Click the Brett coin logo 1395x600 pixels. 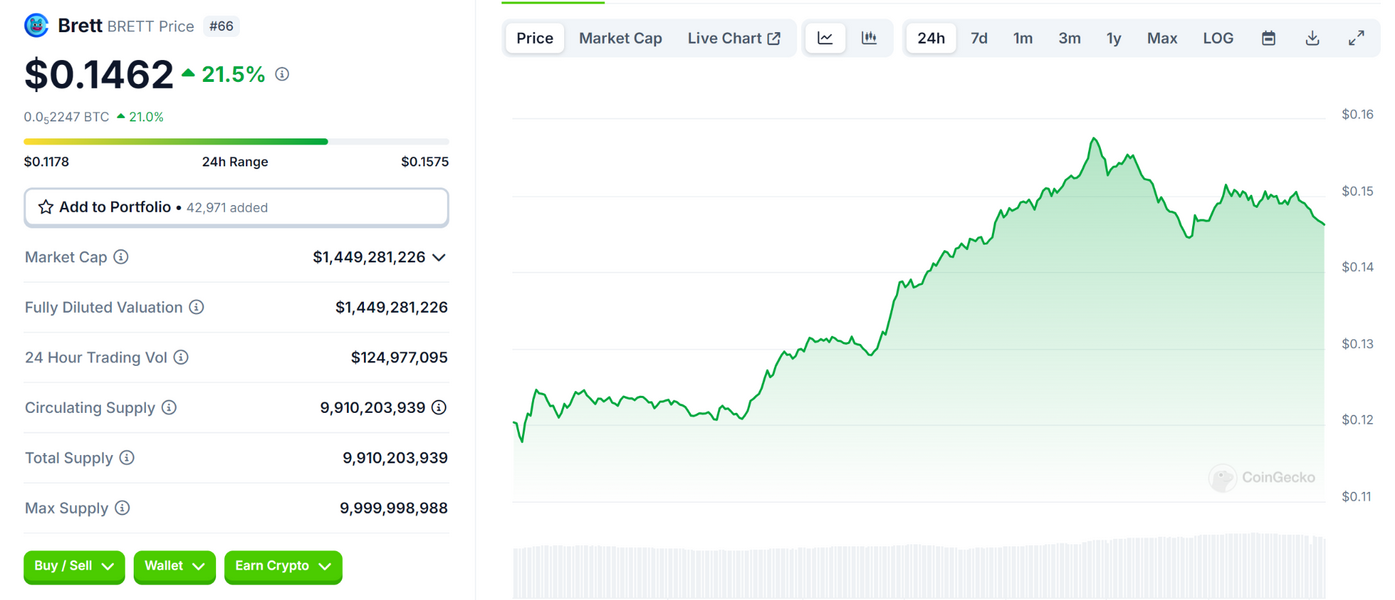(36, 26)
